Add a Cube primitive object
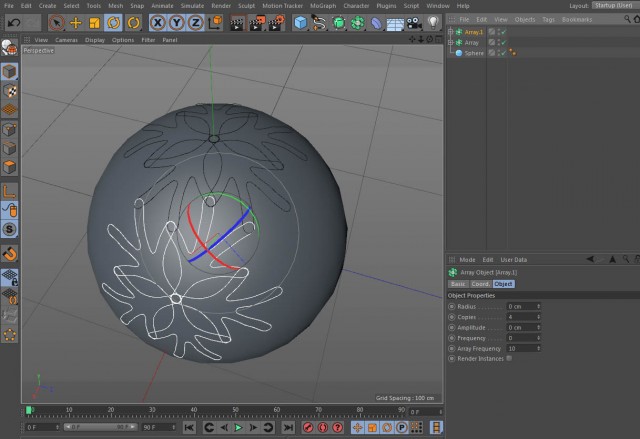The height and width of the screenshot is (439, 640). click(301, 23)
